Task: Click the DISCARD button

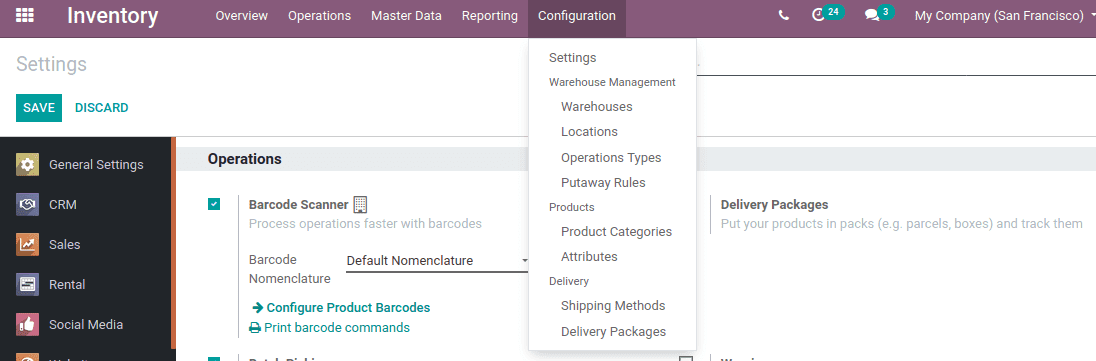Action: click(101, 108)
